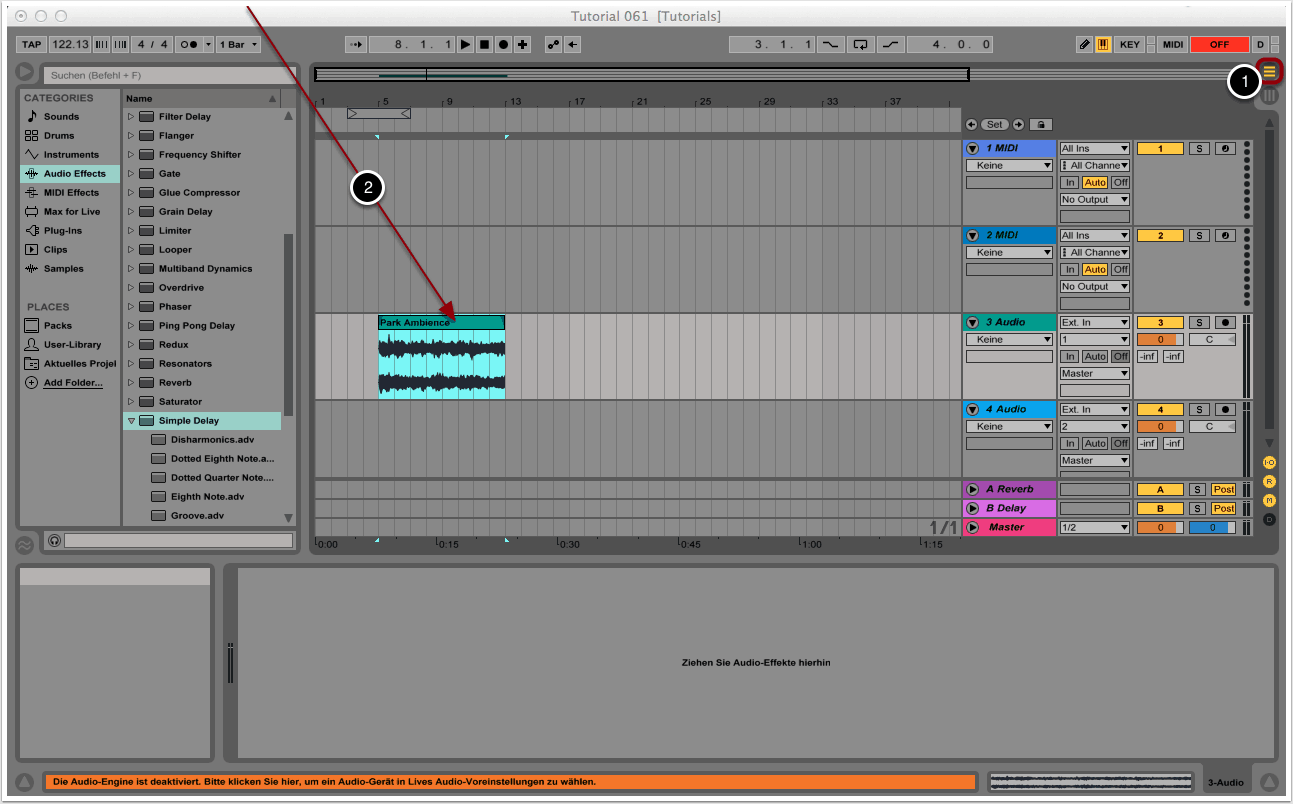Show or hide the In/Out section

pos(1270,462)
